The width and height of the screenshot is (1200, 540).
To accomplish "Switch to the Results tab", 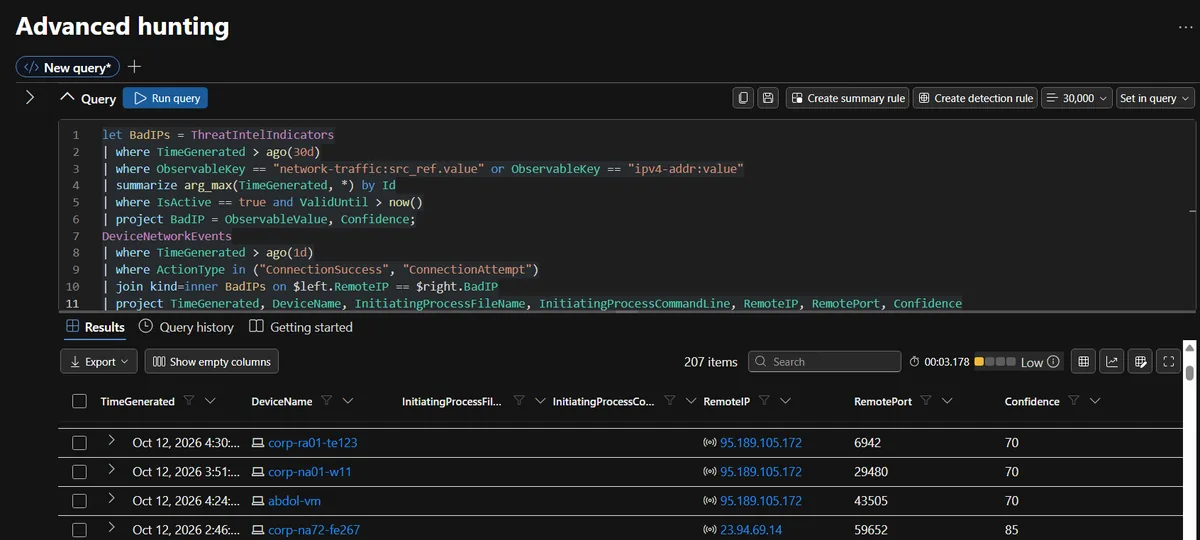I will point(95,327).
